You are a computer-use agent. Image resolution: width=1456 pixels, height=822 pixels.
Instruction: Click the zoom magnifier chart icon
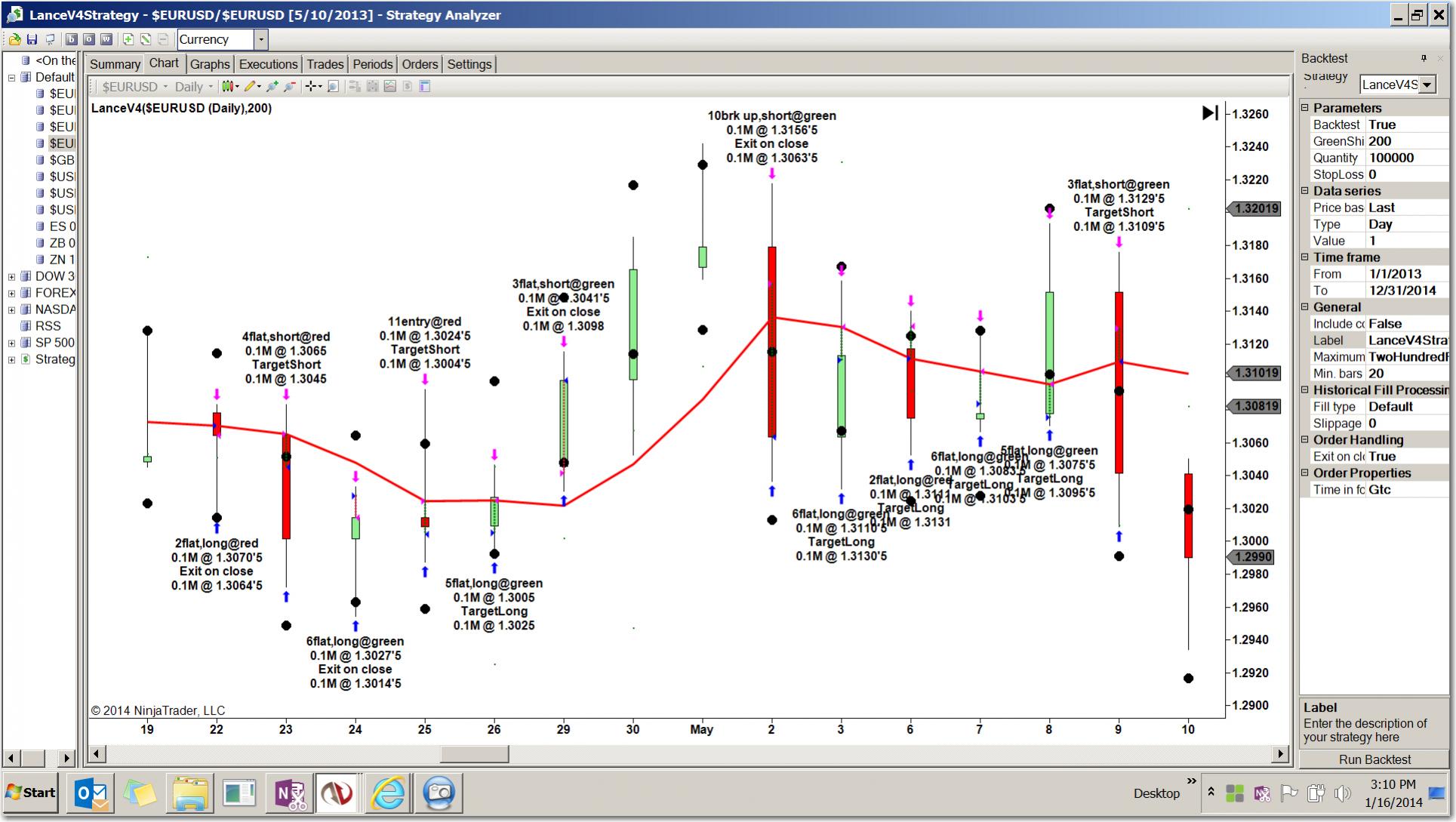coord(333,87)
